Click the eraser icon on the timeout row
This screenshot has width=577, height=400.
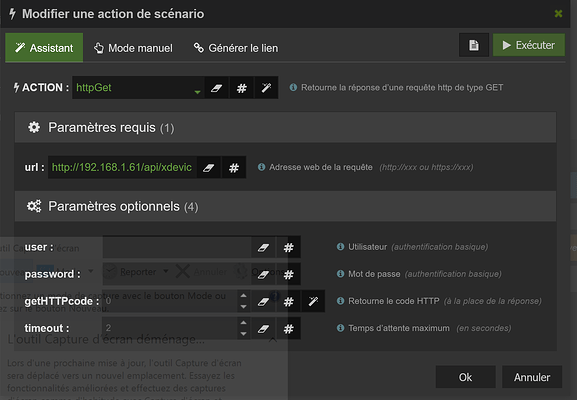263,328
